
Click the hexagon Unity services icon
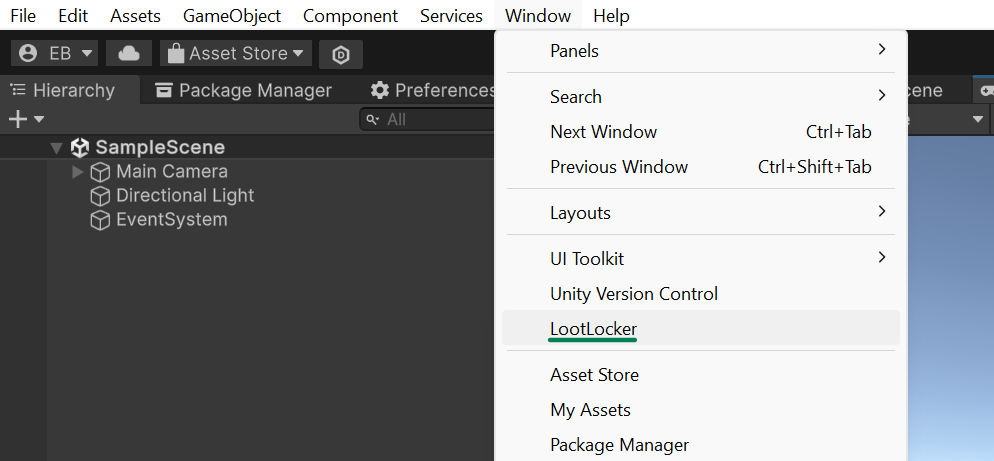(x=341, y=54)
